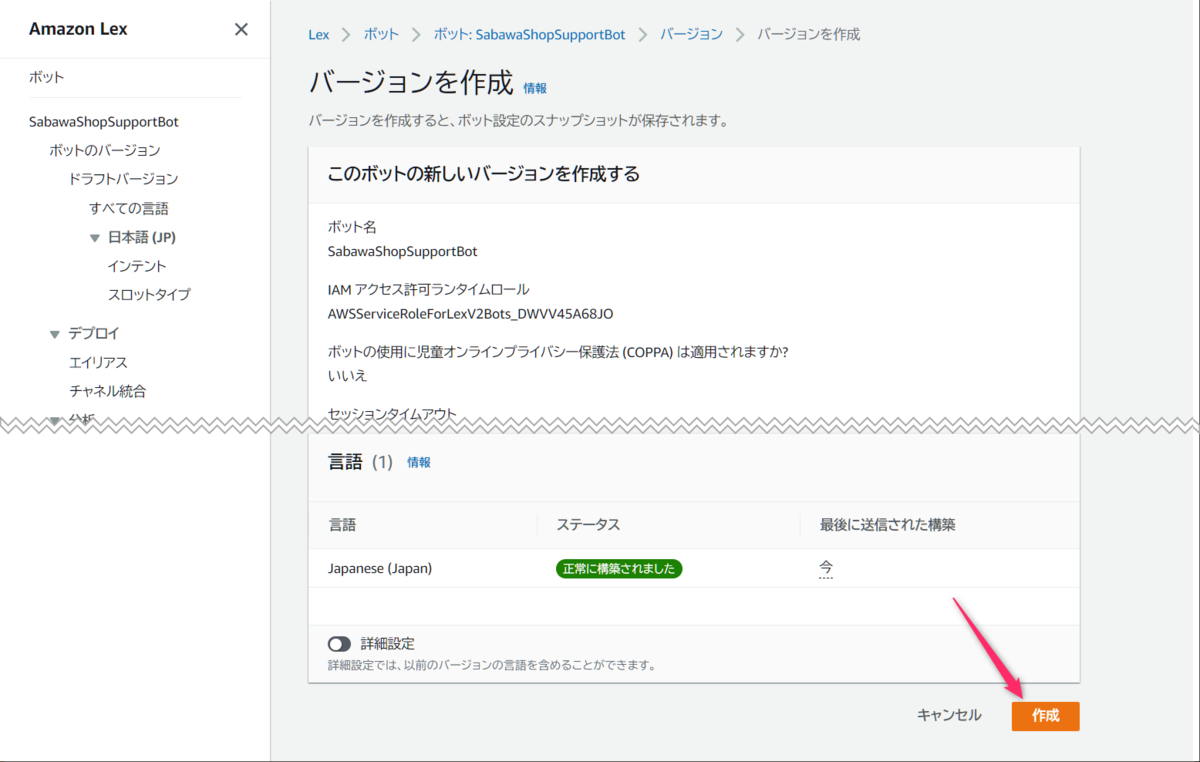Collapse the デプロイ section arrow
This screenshot has height=762, width=1200.
tap(55, 334)
